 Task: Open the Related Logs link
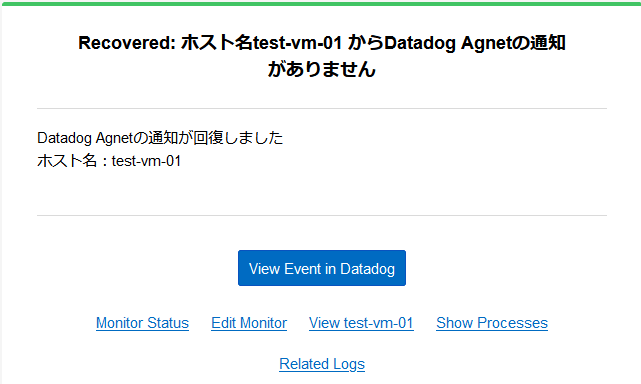pos(322,364)
